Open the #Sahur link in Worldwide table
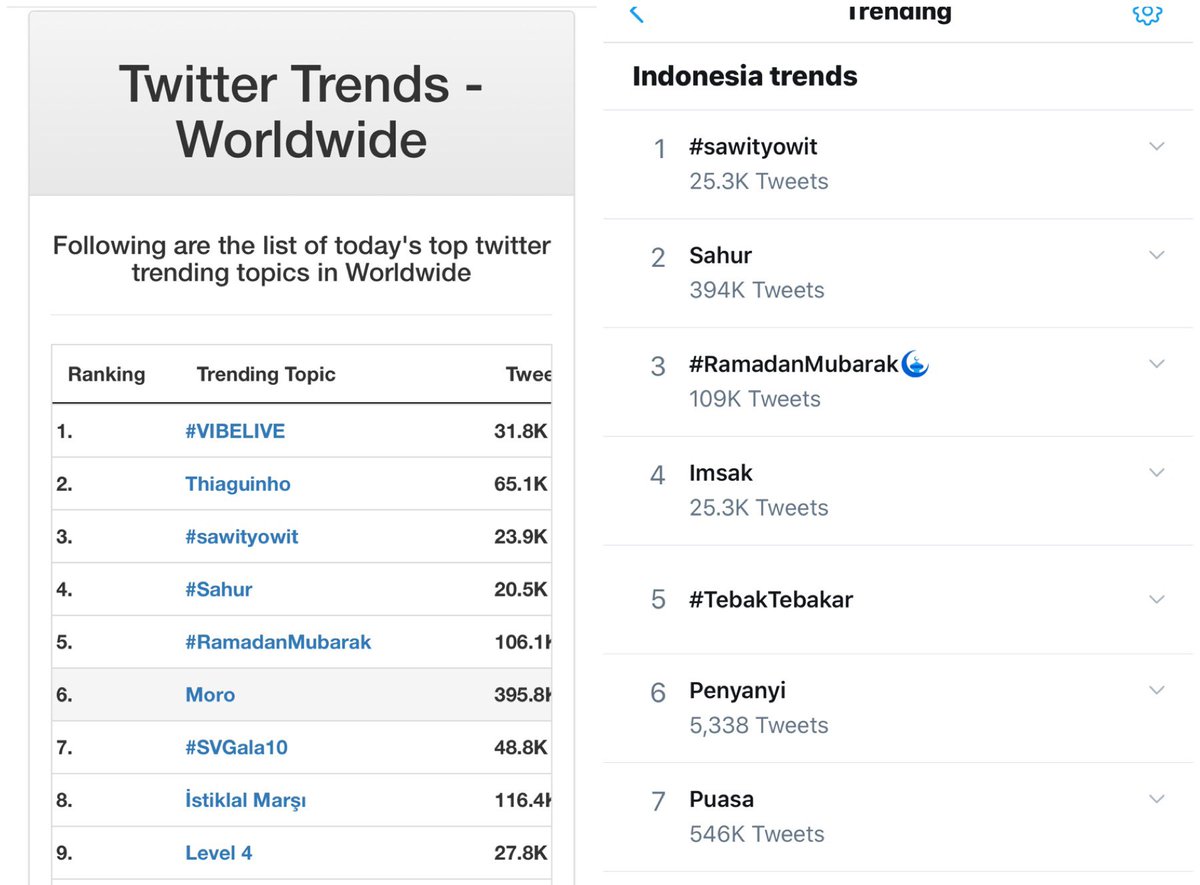Viewport: 1200px width, 885px height. click(219, 590)
